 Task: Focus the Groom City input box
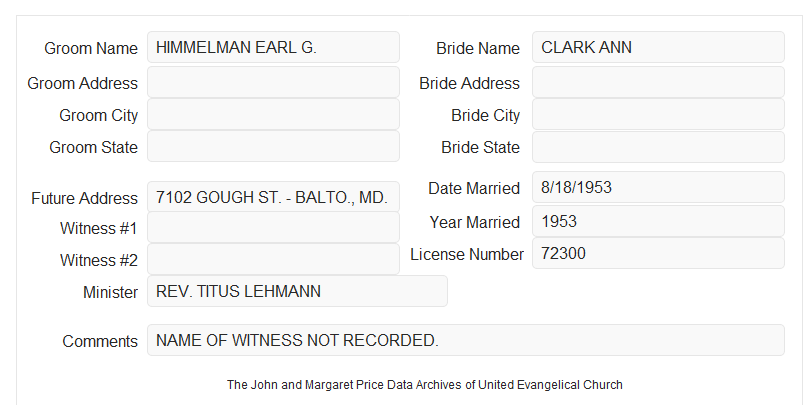(x=273, y=114)
